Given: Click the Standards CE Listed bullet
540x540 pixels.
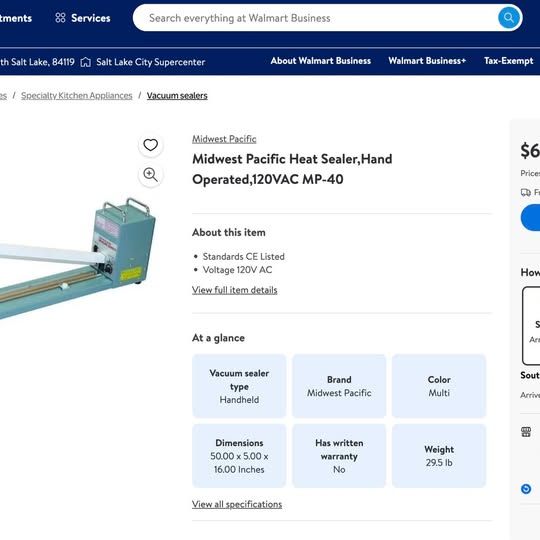Looking at the screenshot, I should pos(243,257).
